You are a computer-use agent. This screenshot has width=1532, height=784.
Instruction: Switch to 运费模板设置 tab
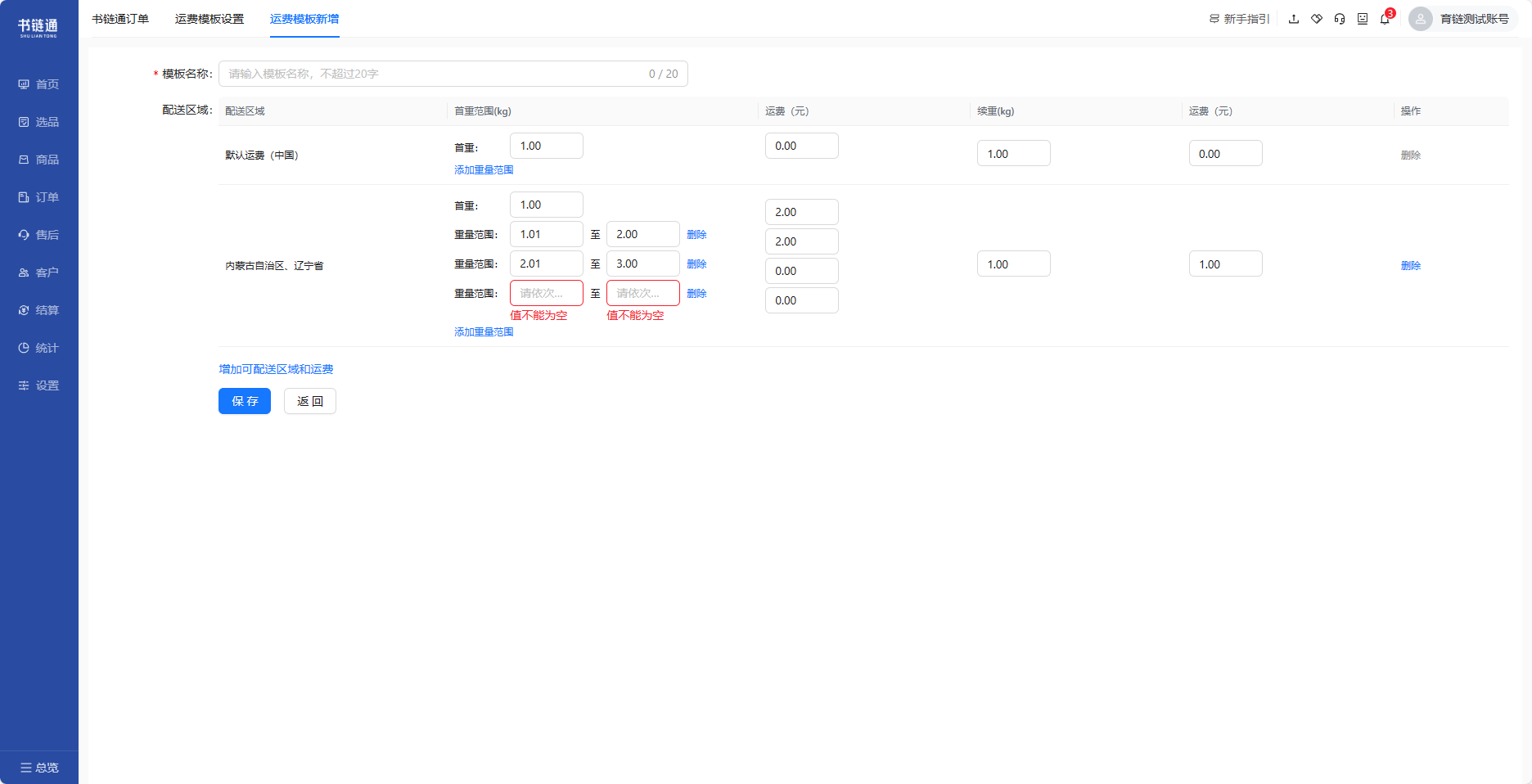click(210, 19)
